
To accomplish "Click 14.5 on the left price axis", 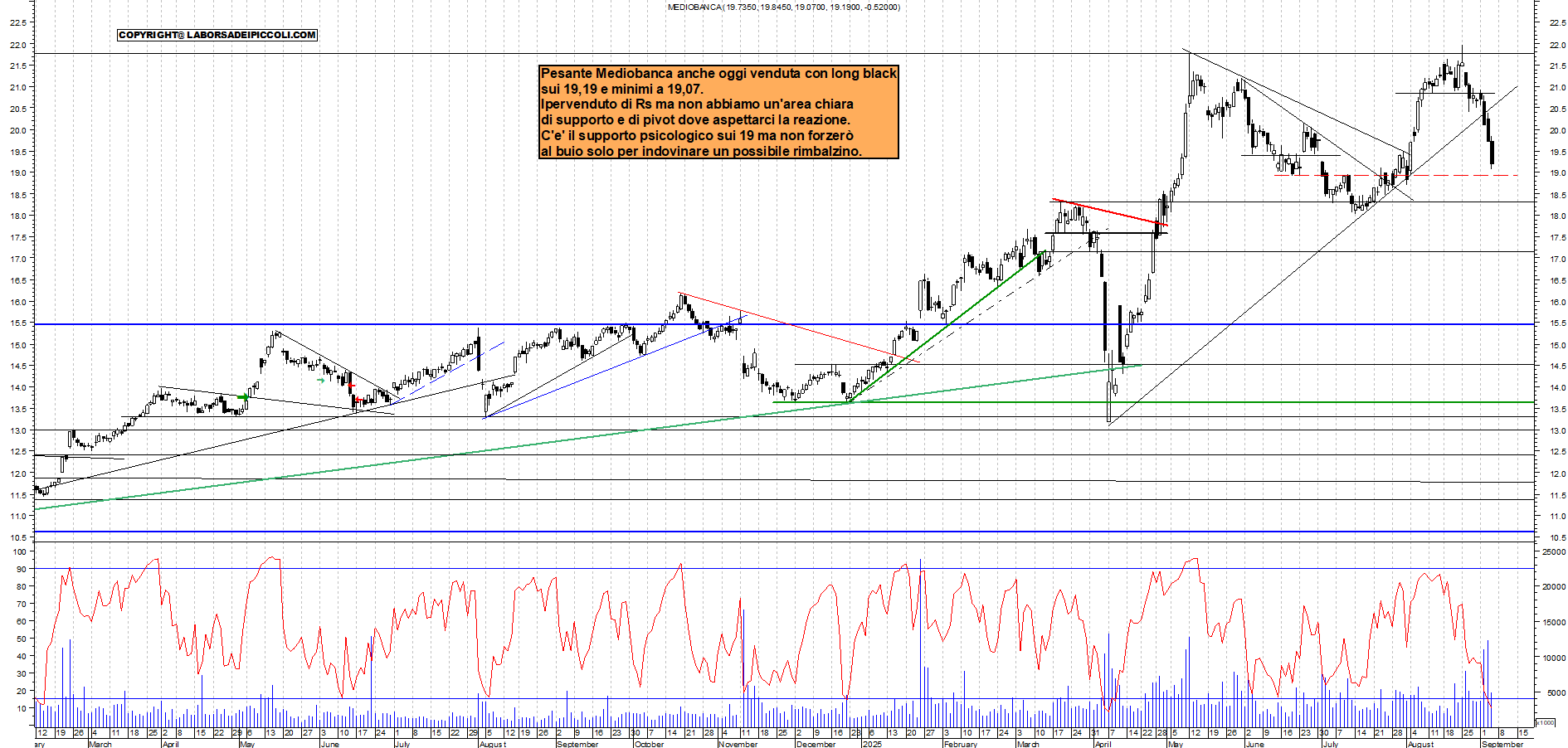I will point(17,366).
